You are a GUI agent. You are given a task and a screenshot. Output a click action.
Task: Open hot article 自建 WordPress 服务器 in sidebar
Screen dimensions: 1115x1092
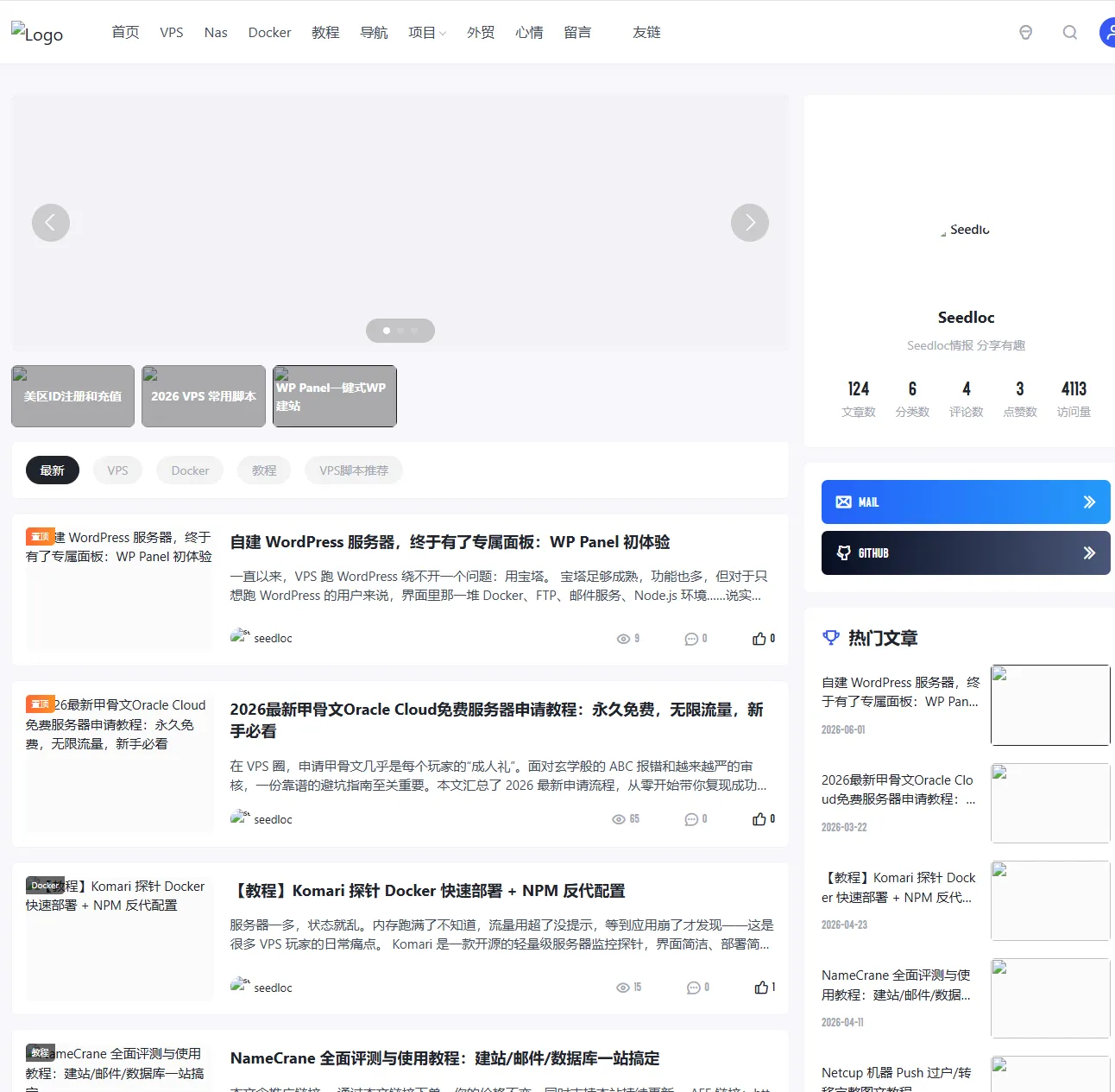[x=900, y=691]
